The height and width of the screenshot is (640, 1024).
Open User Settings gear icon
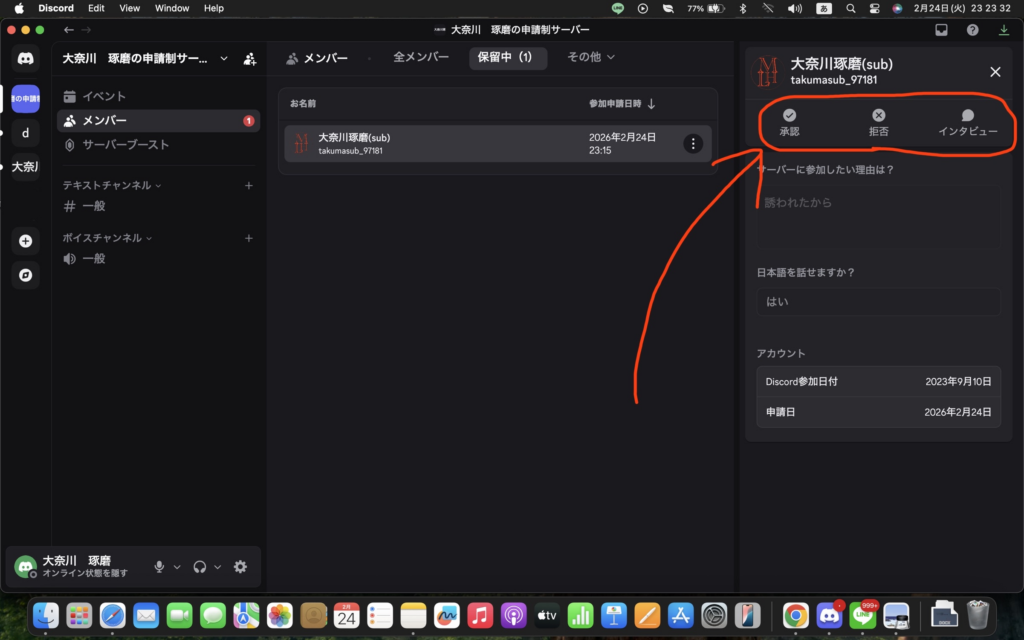pos(240,567)
